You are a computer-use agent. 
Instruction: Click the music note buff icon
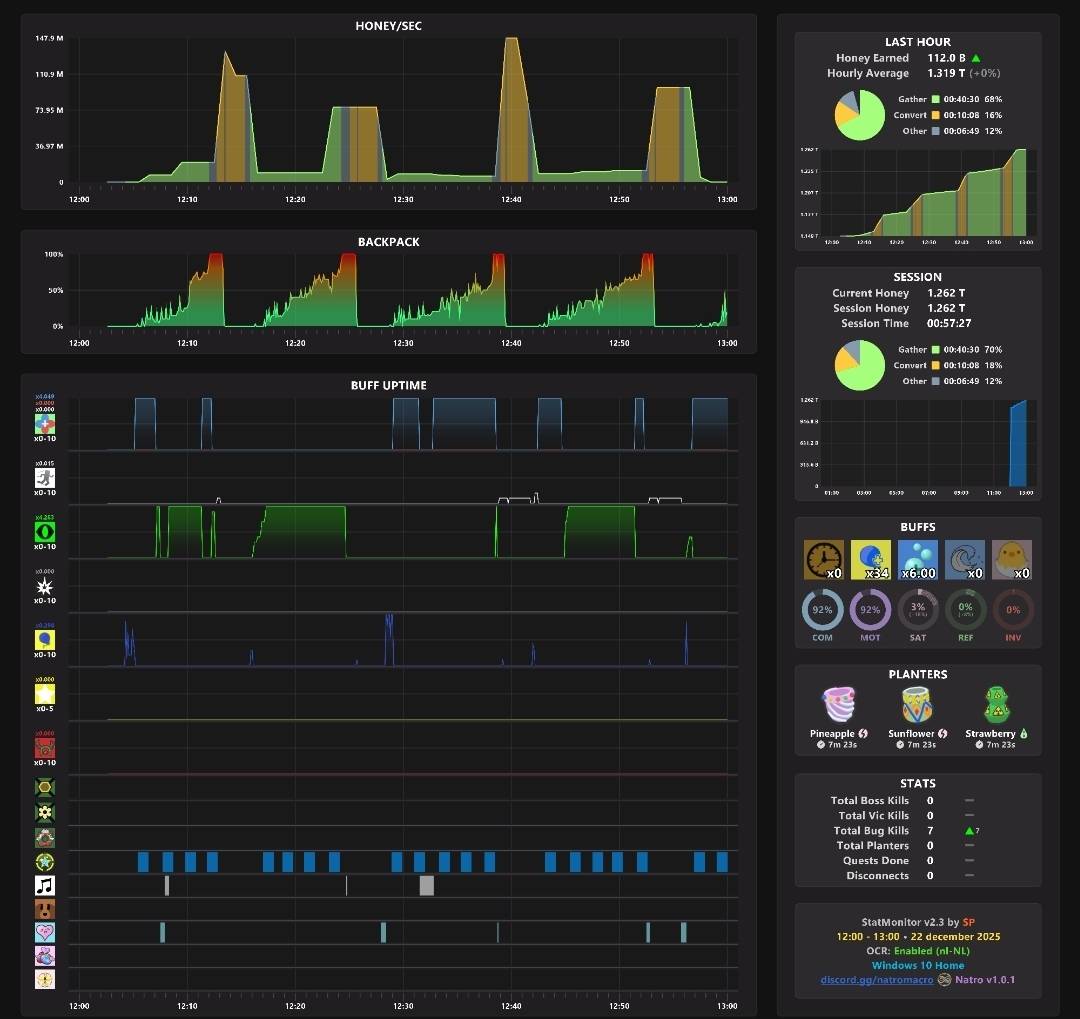tap(45, 885)
